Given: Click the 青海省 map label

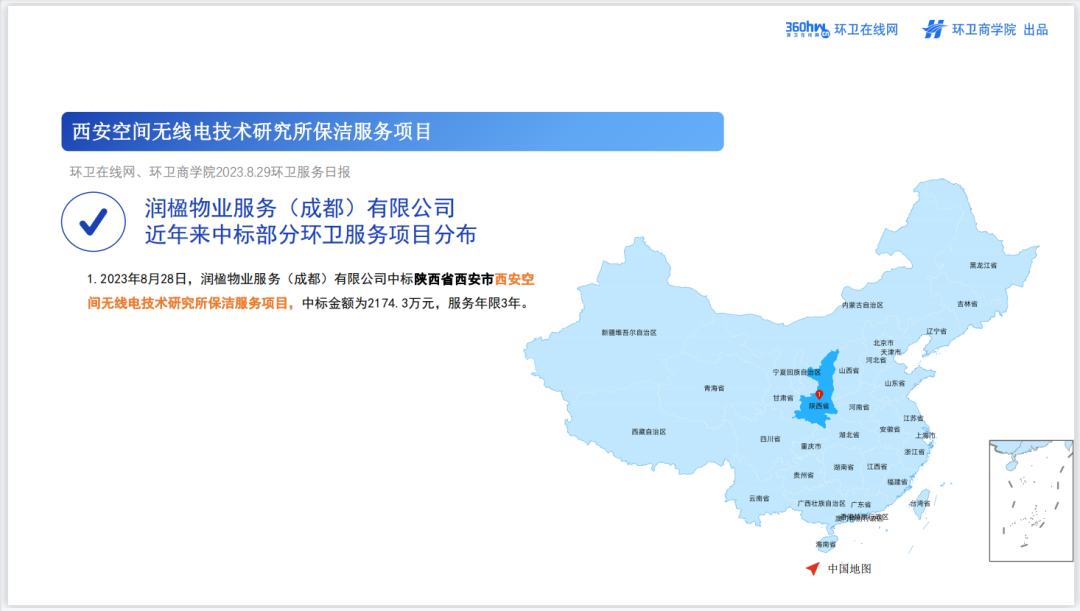Looking at the screenshot, I should tap(714, 389).
